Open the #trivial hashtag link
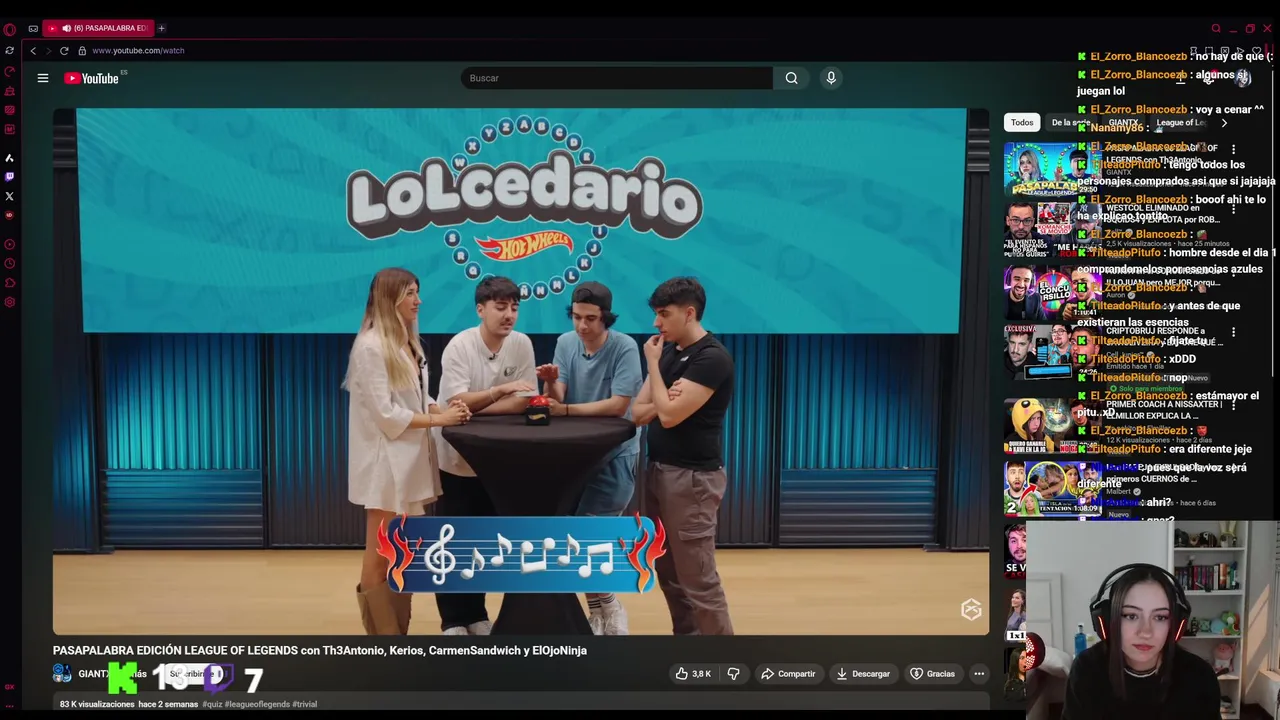 (305, 704)
